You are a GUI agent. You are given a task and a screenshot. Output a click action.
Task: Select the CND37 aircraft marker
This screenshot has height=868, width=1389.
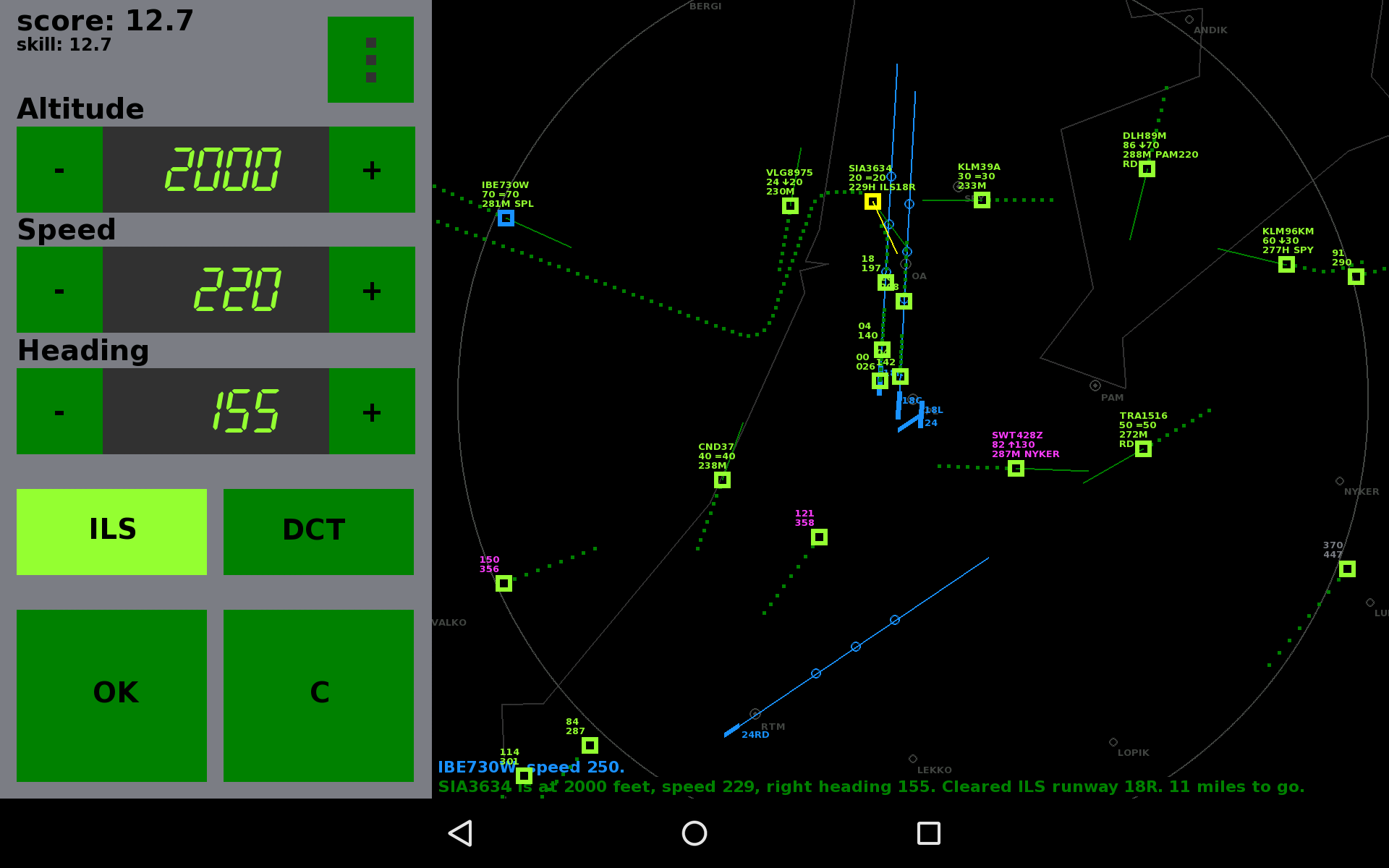point(722,480)
